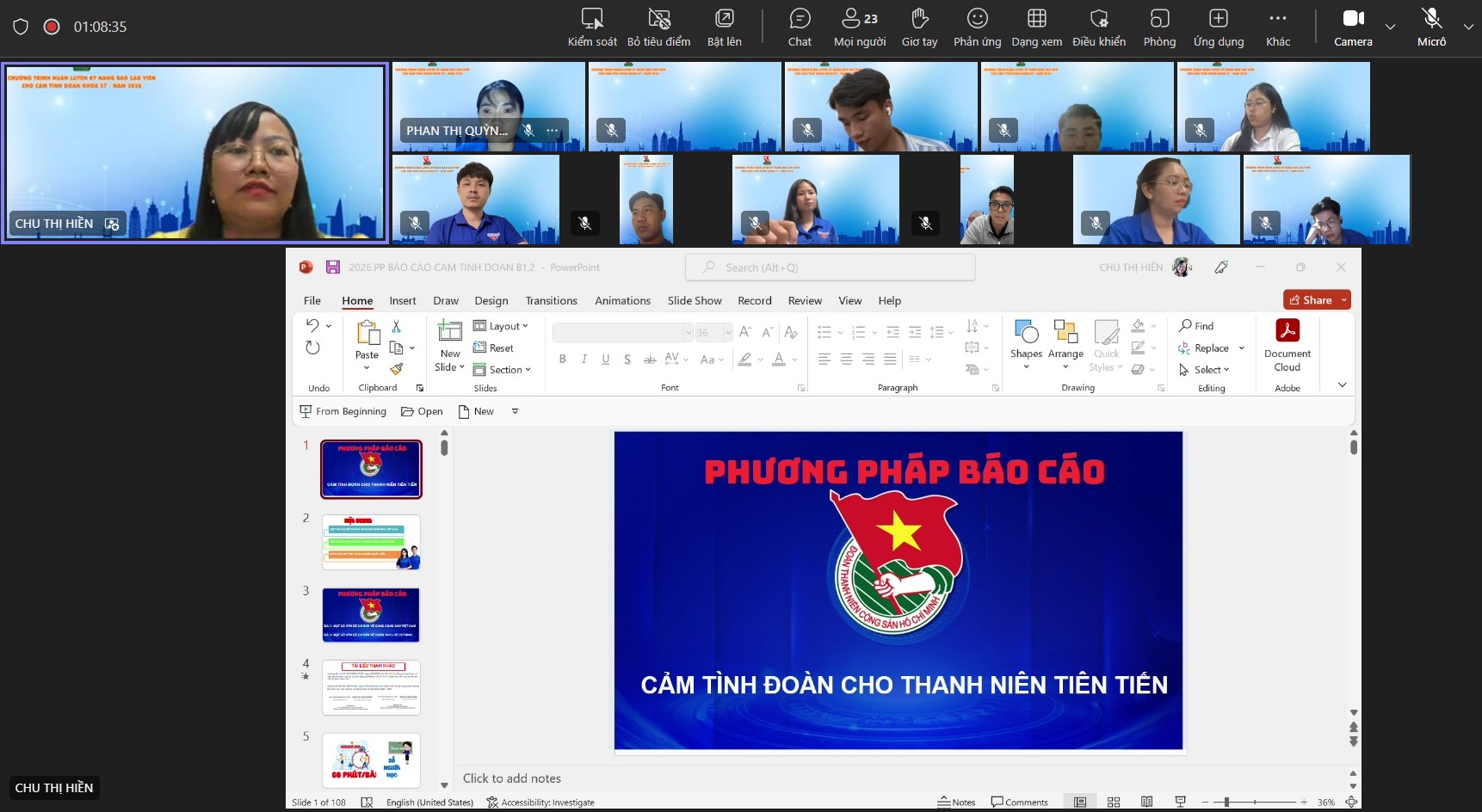Image resolution: width=1482 pixels, height=812 pixels.
Task: Open the Chat panel in Teams
Action: click(800, 27)
